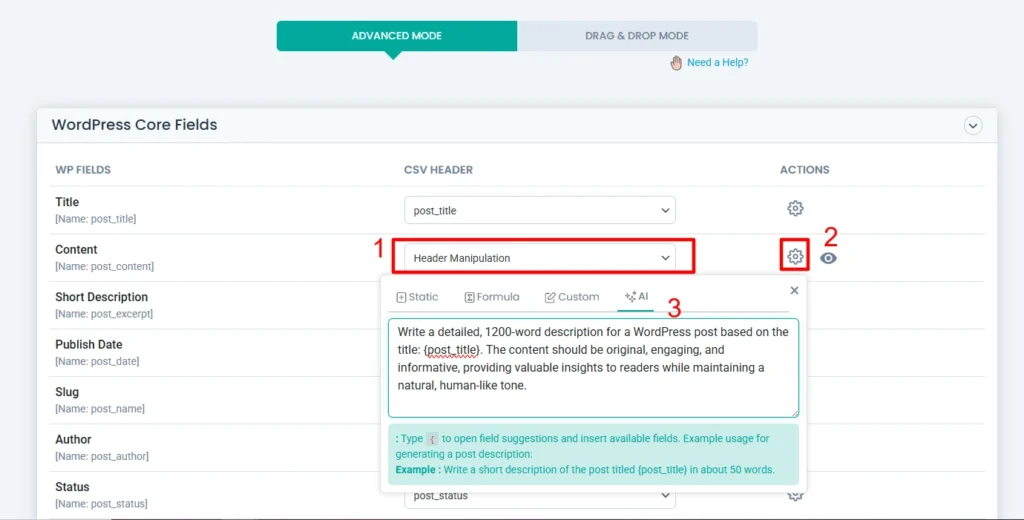
Task: Collapse the WordPress Core Fields section
Action: (972, 126)
